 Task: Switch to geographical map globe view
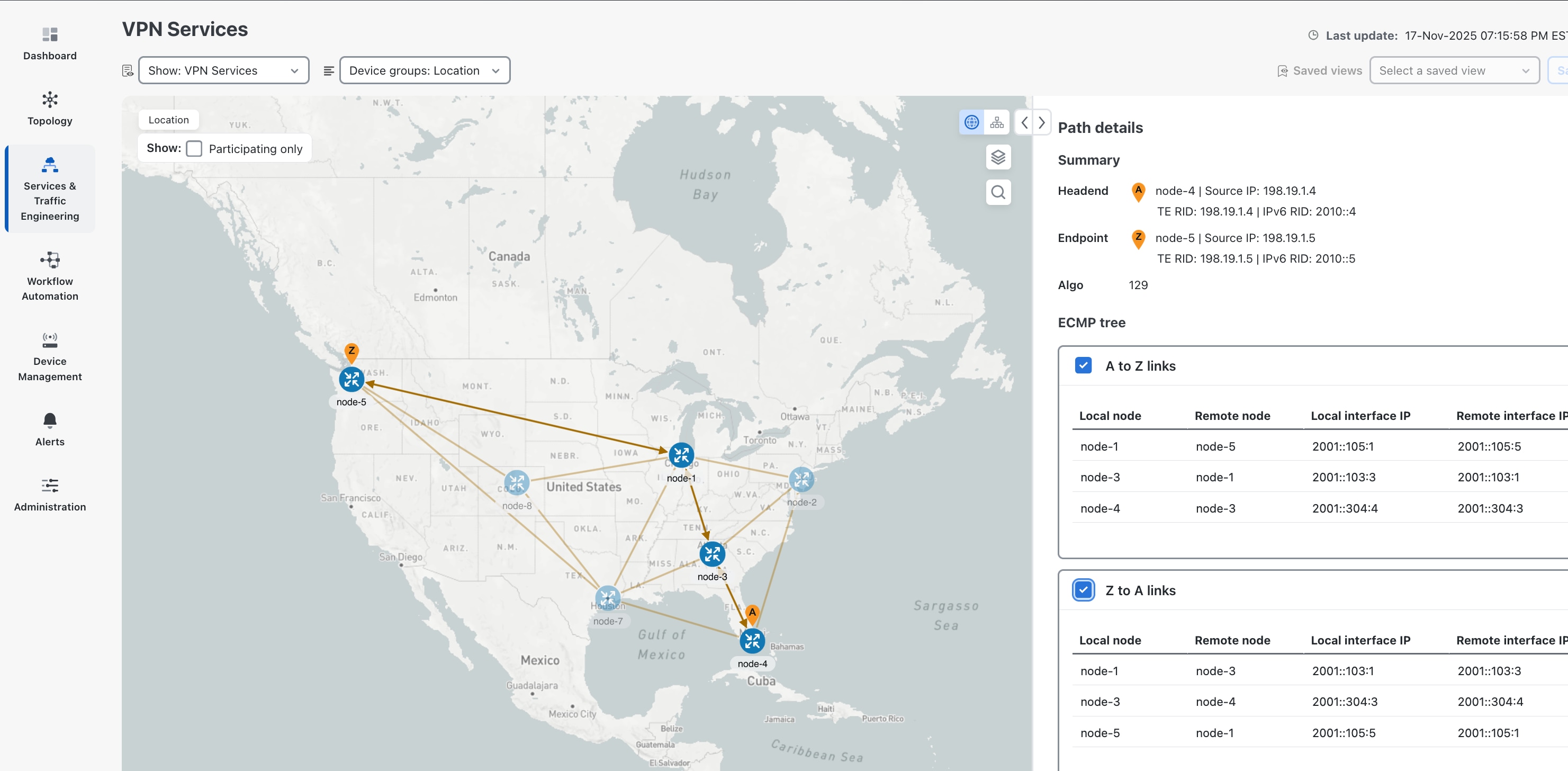[x=971, y=122]
